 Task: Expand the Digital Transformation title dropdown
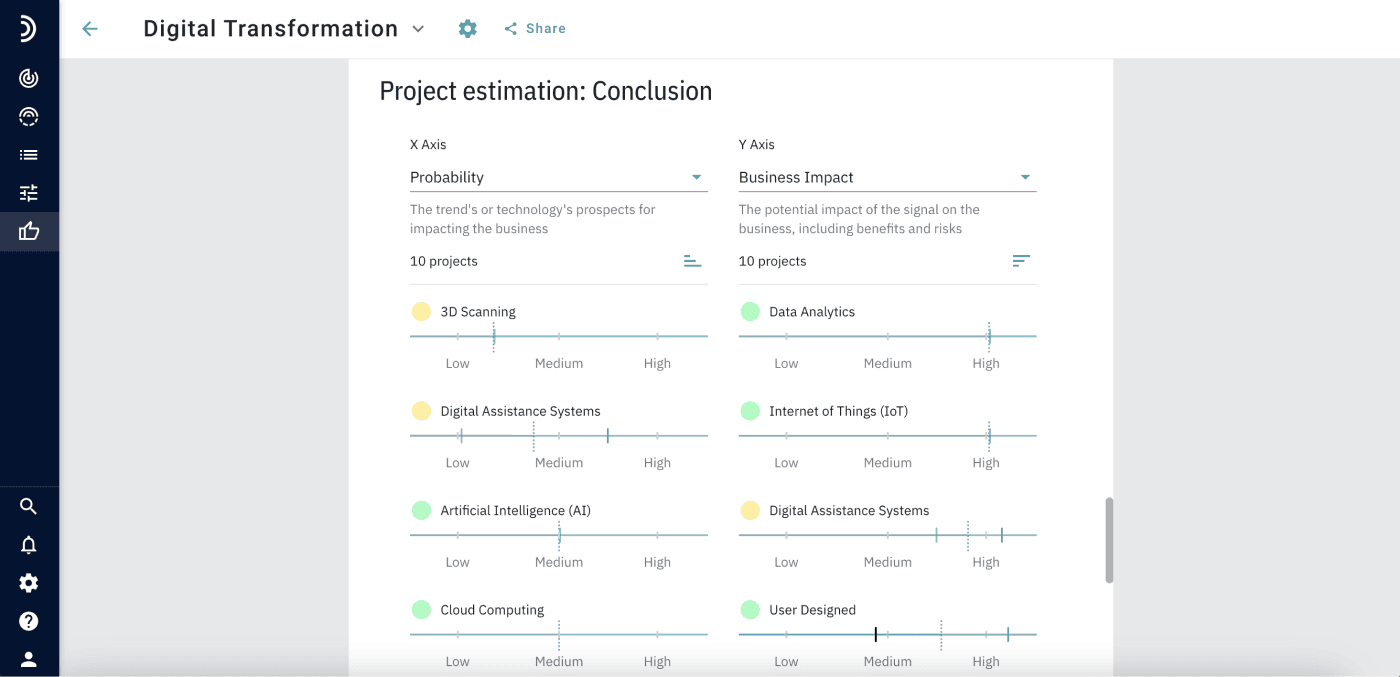[x=418, y=29]
